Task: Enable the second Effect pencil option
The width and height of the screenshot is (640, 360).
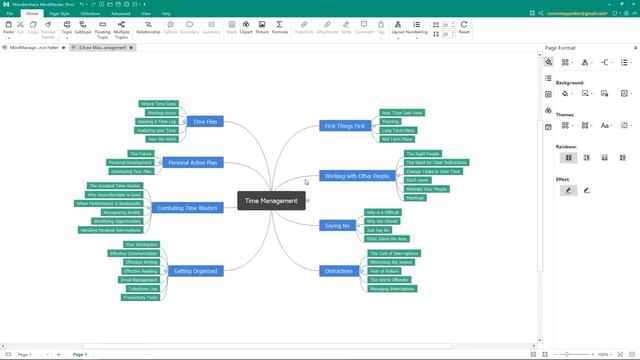Action: click(587, 190)
